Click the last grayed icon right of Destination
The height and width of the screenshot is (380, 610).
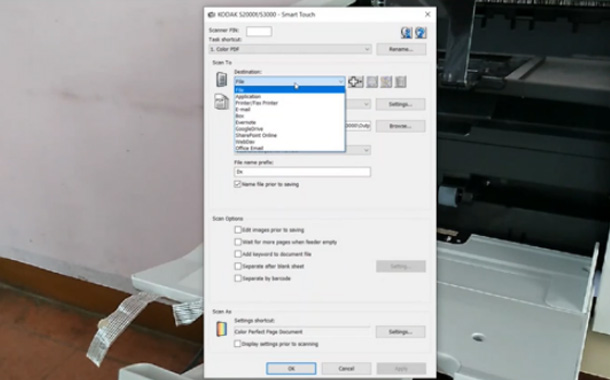click(400, 82)
